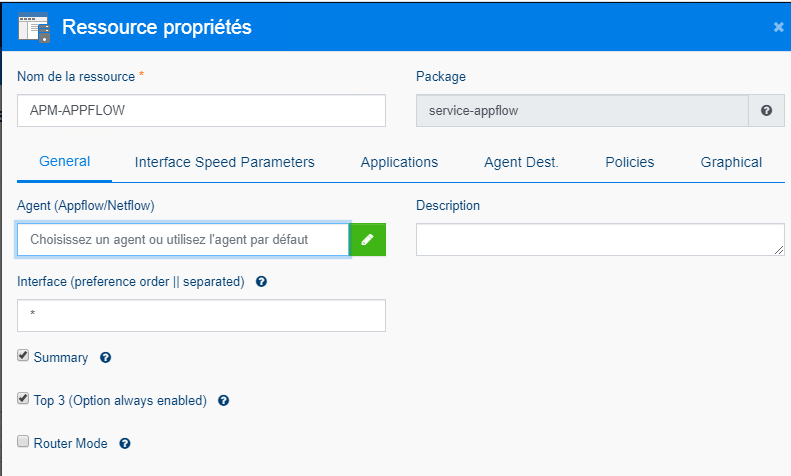
Task: Click the resource properties header icon
Action: click(x=34, y=27)
